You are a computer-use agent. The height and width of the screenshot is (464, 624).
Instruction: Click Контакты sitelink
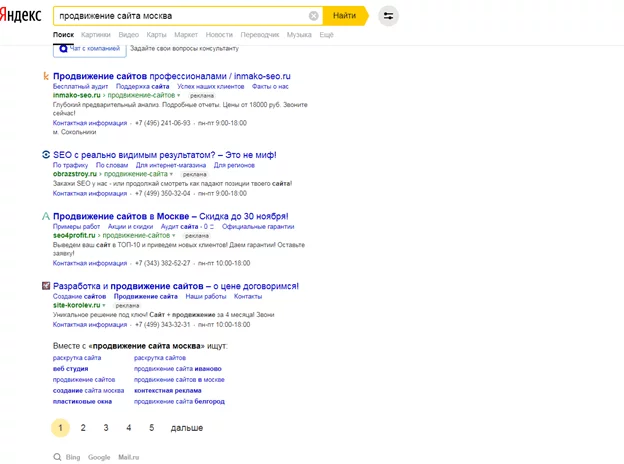tap(248, 296)
